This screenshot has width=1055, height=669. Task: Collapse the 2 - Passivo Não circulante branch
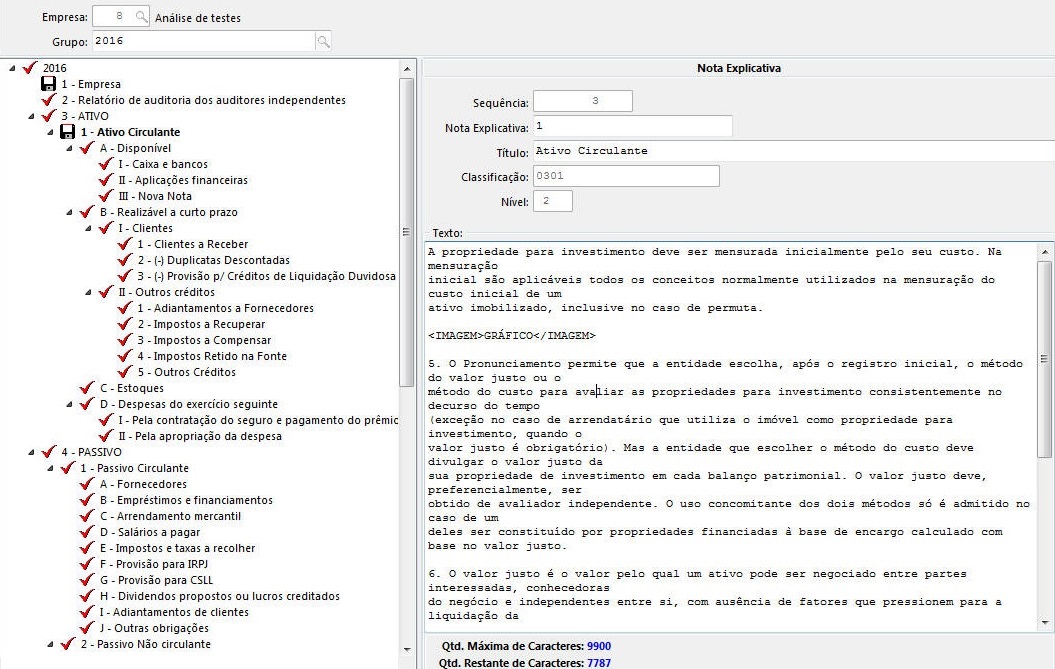50,645
